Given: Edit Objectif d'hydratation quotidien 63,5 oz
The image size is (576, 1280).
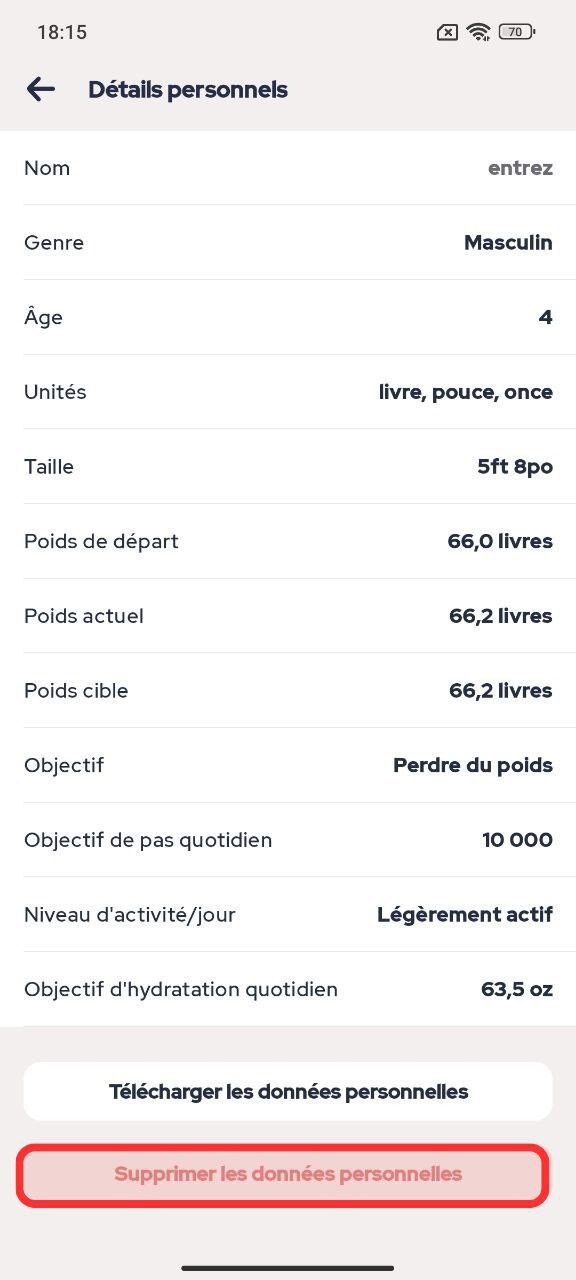Looking at the screenshot, I should pos(288,989).
